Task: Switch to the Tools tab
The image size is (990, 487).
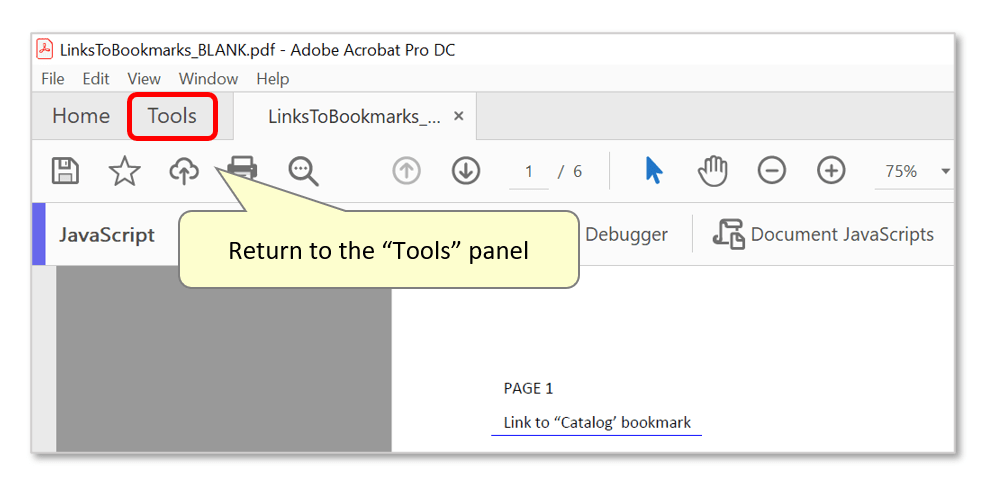Action: (172, 116)
